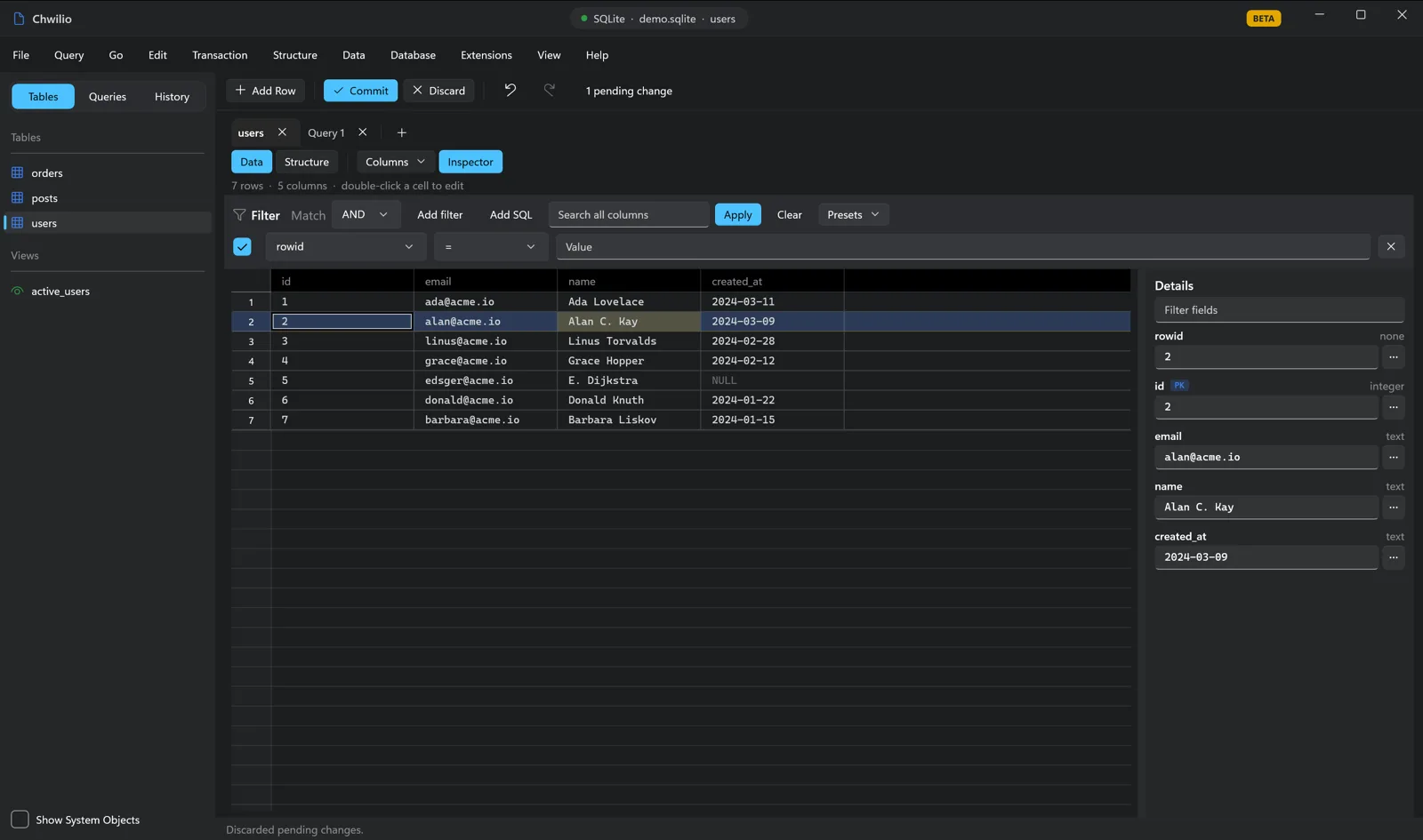The height and width of the screenshot is (840, 1423).
Task: Click the email column header
Action: point(486,281)
